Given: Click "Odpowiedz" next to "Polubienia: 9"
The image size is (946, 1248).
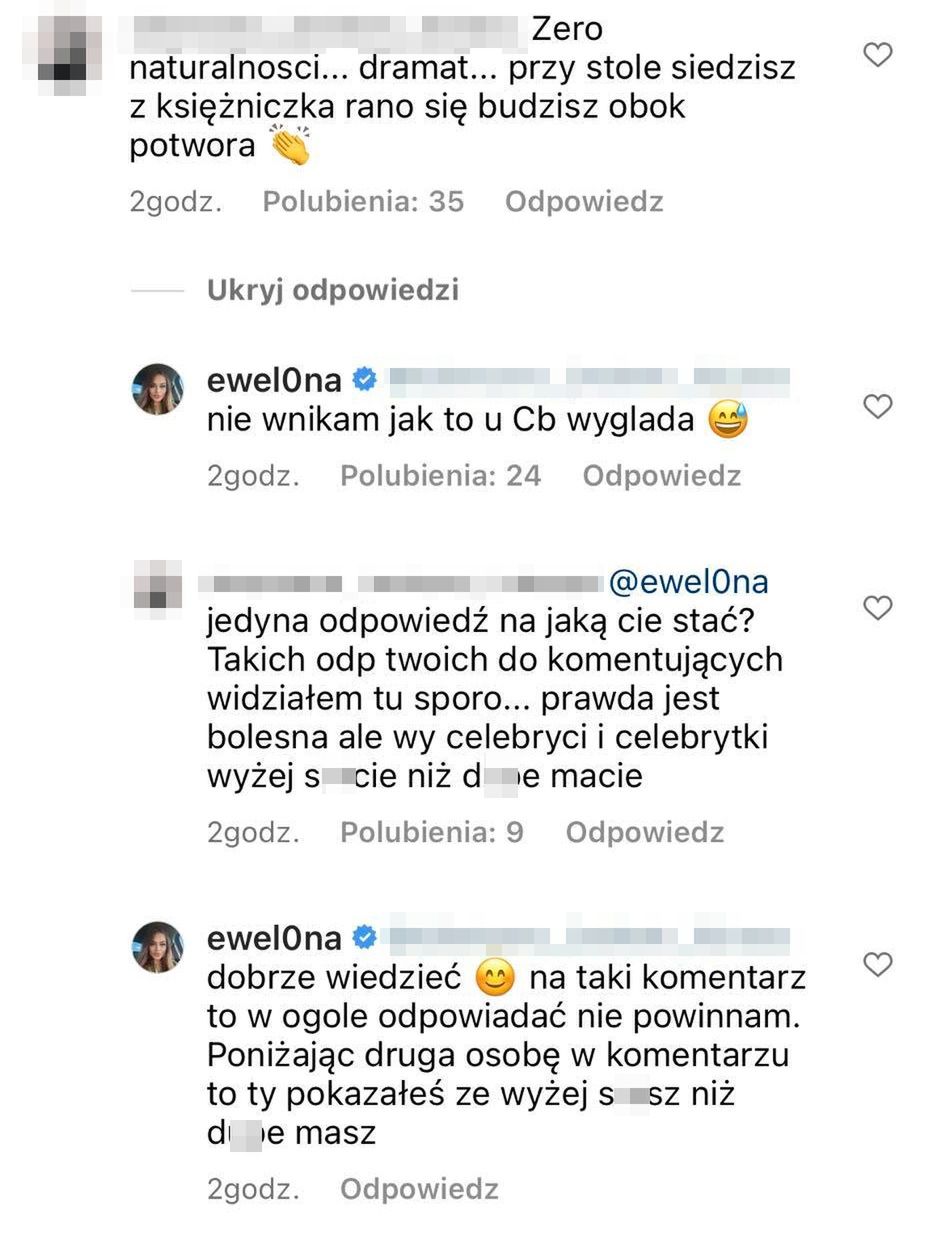Looking at the screenshot, I should 645,832.
